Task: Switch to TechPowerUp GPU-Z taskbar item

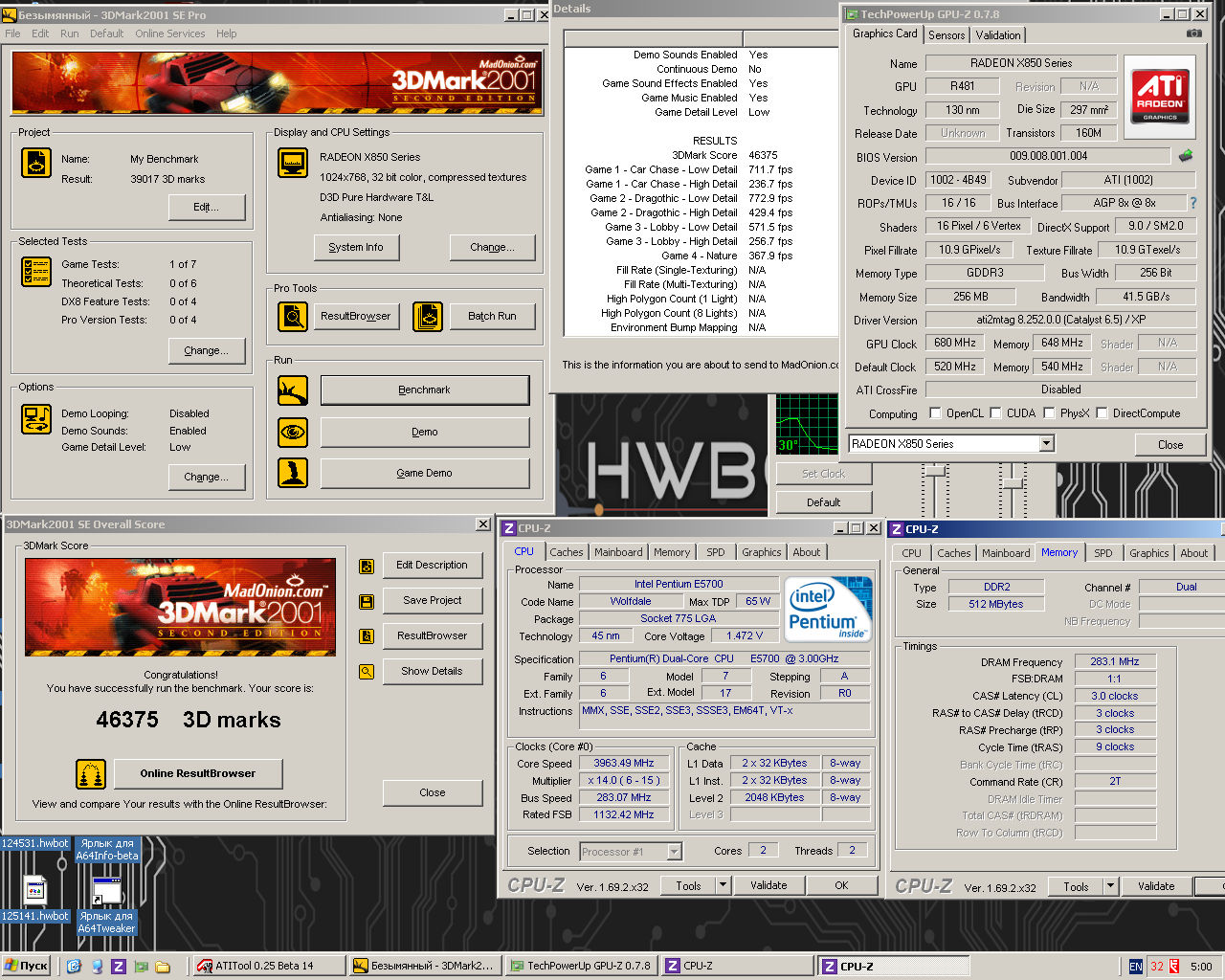Action: coord(579,967)
